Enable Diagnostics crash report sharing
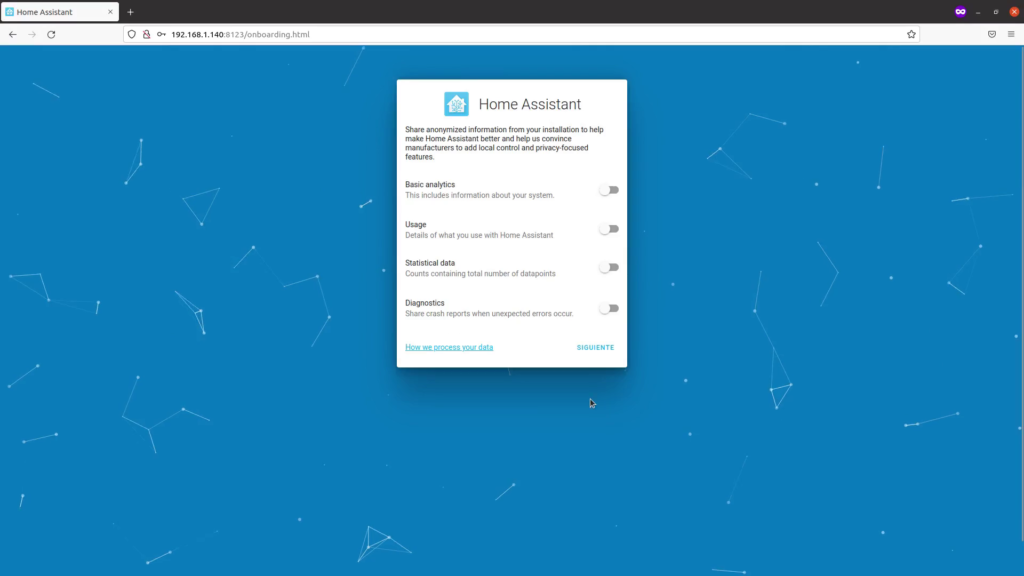Image resolution: width=1024 pixels, height=576 pixels. [608, 307]
